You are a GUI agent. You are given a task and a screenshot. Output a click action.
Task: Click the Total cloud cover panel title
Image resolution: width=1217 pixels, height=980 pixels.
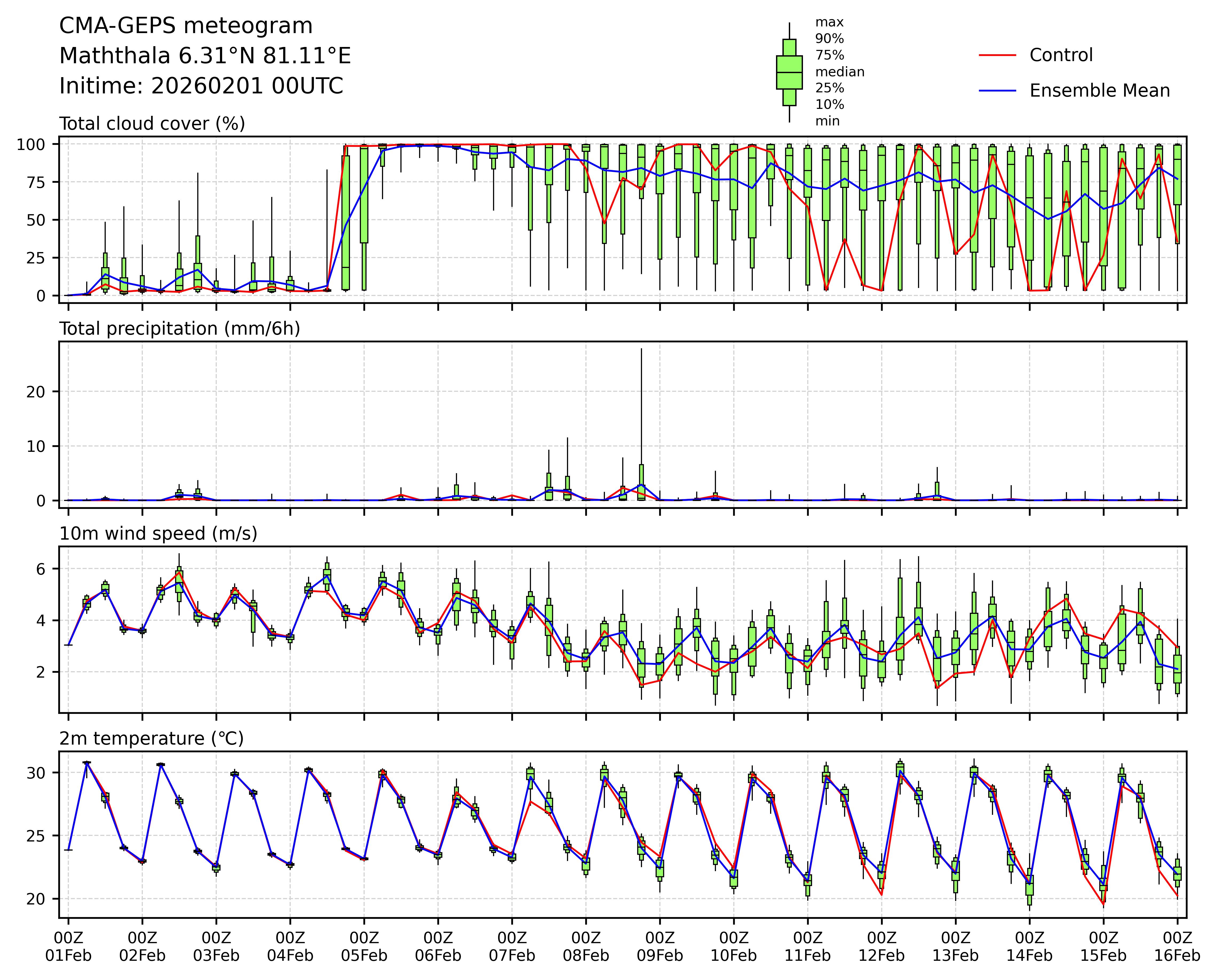click(152, 124)
